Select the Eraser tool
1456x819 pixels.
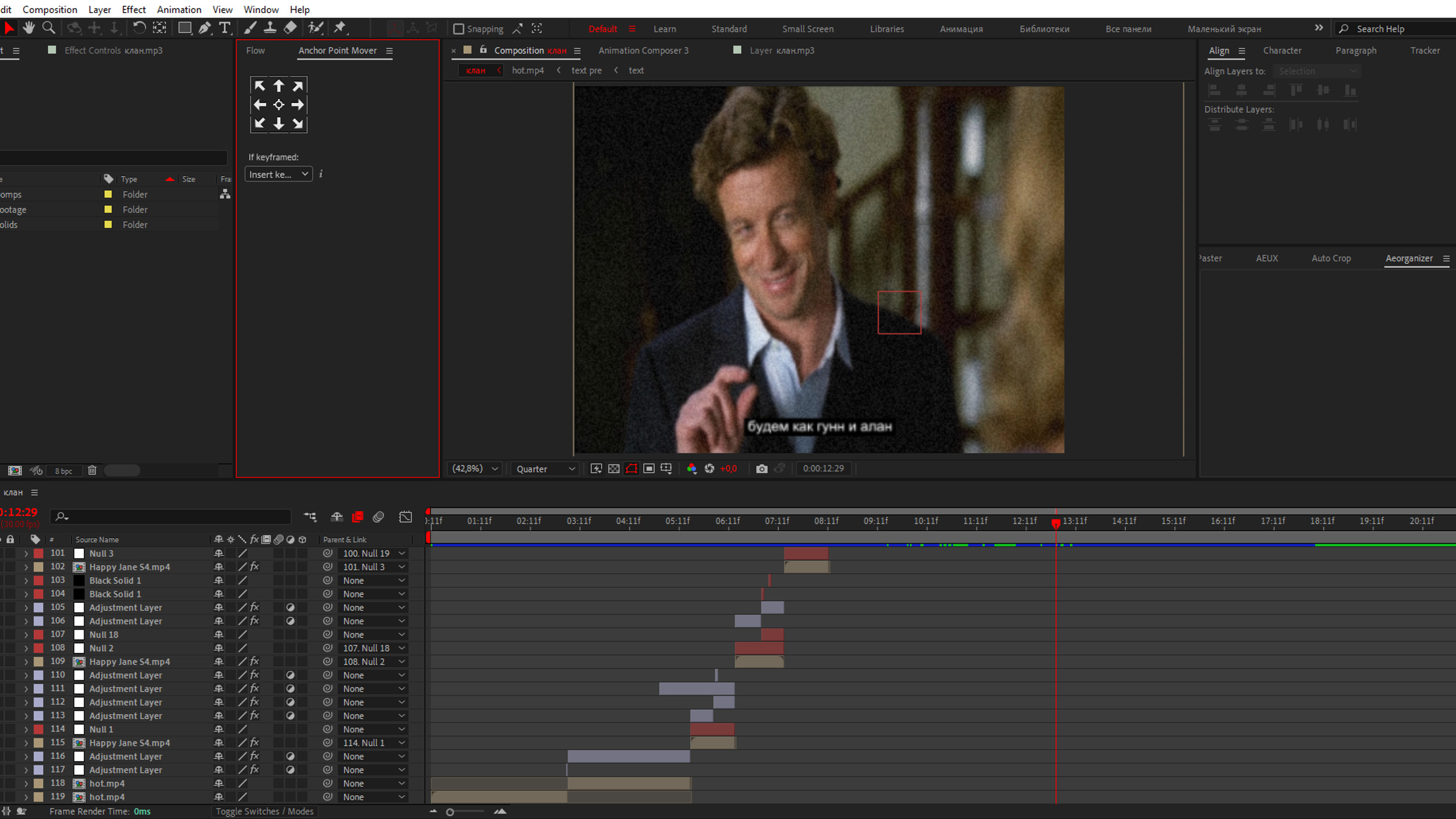290,28
